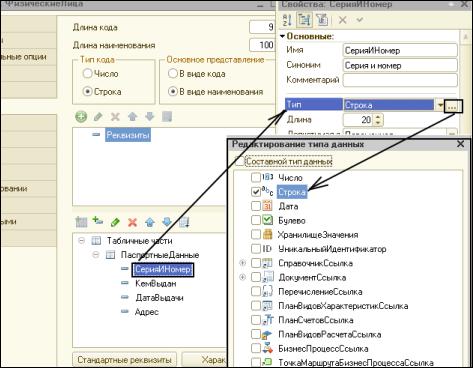Screen dimensions: 473x368
Task: Click the empty Комментарий field
Action: coord(400,80)
